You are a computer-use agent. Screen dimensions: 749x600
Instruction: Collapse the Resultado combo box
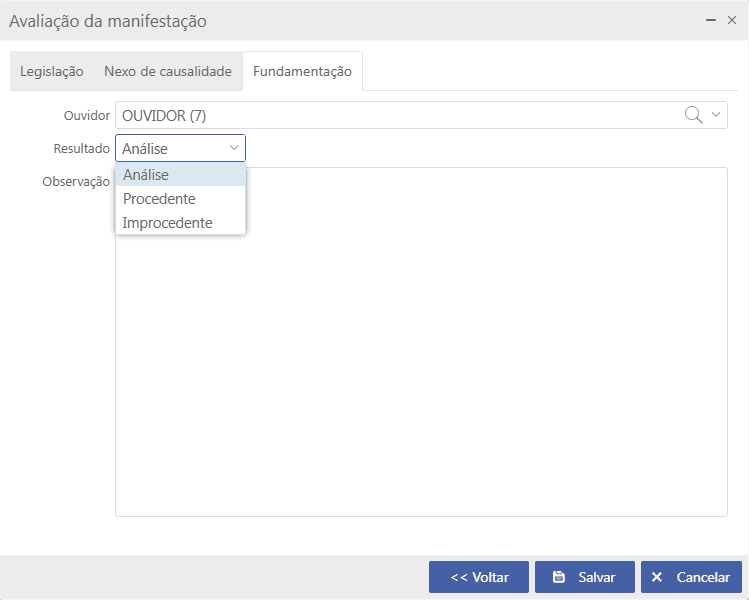(234, 148)
